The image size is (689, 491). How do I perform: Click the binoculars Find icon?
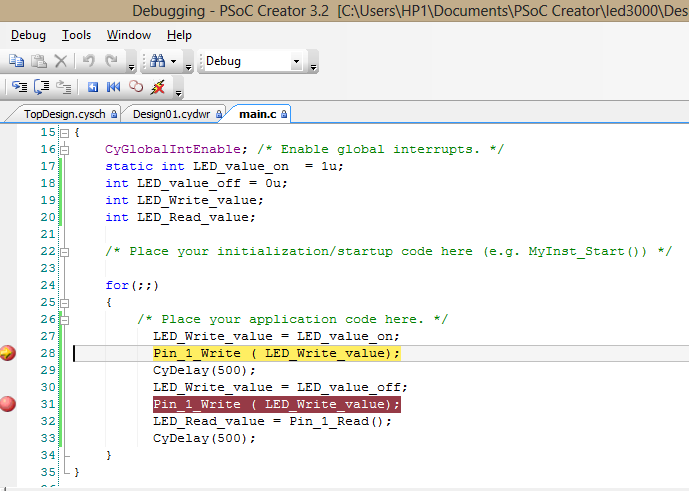pos(157,61)
